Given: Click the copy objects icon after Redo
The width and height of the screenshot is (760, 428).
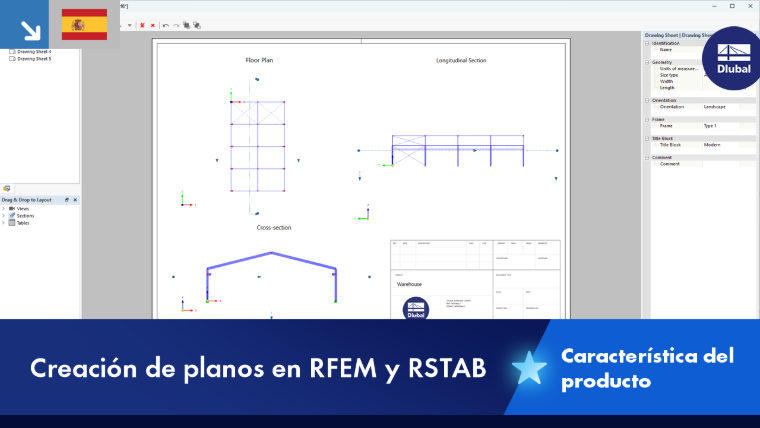Looking at the screenshot, I should pos(187,25).
